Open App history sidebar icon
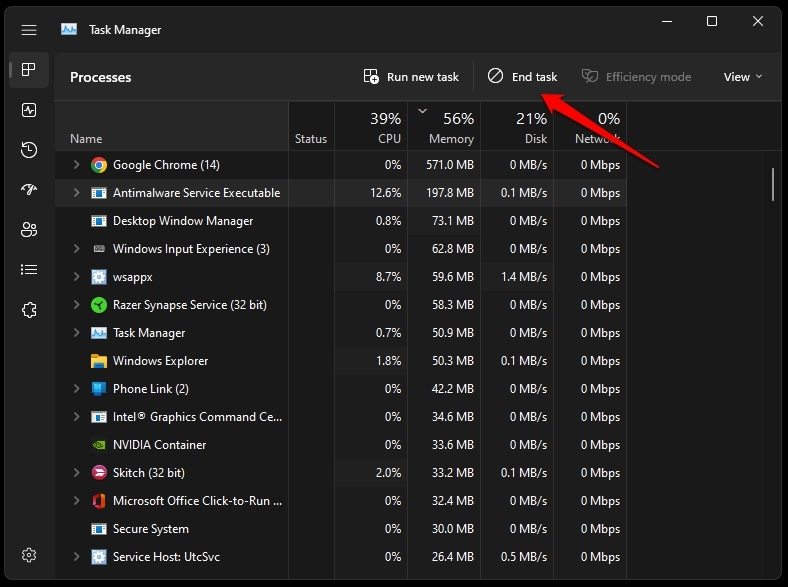 click(29, 150)
